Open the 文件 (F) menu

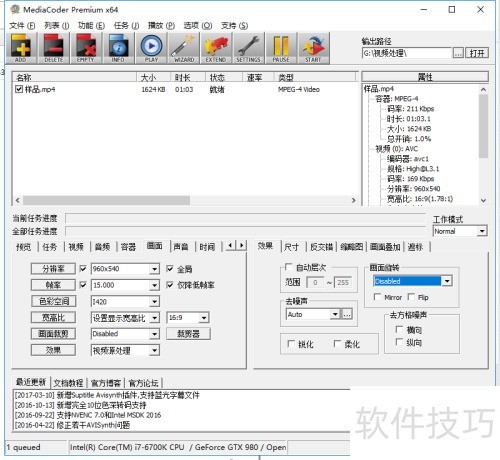(x=22, y=25)
